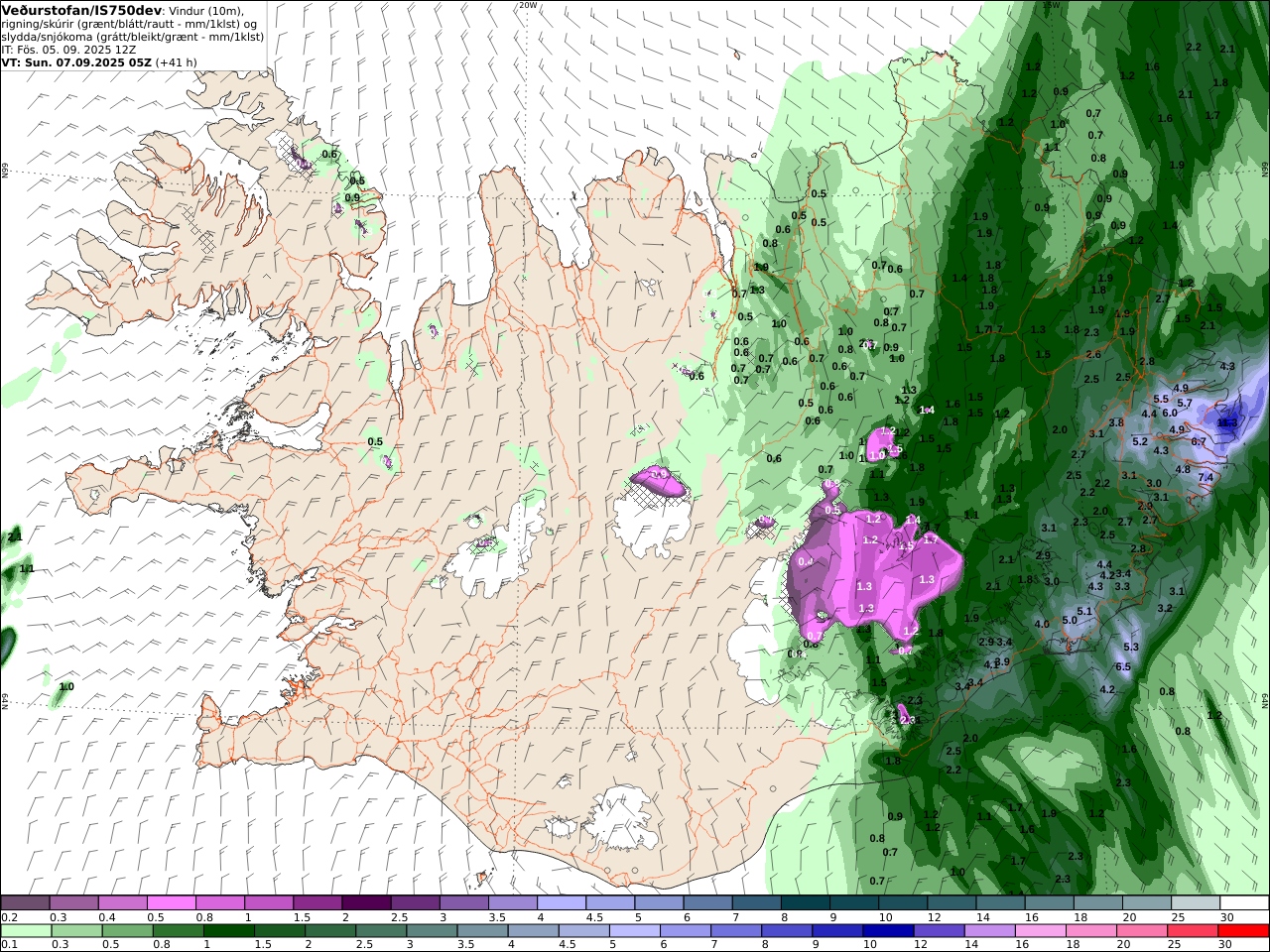
Task: Click the 0.4 value on the purple snow area
Action: point(806,561)
